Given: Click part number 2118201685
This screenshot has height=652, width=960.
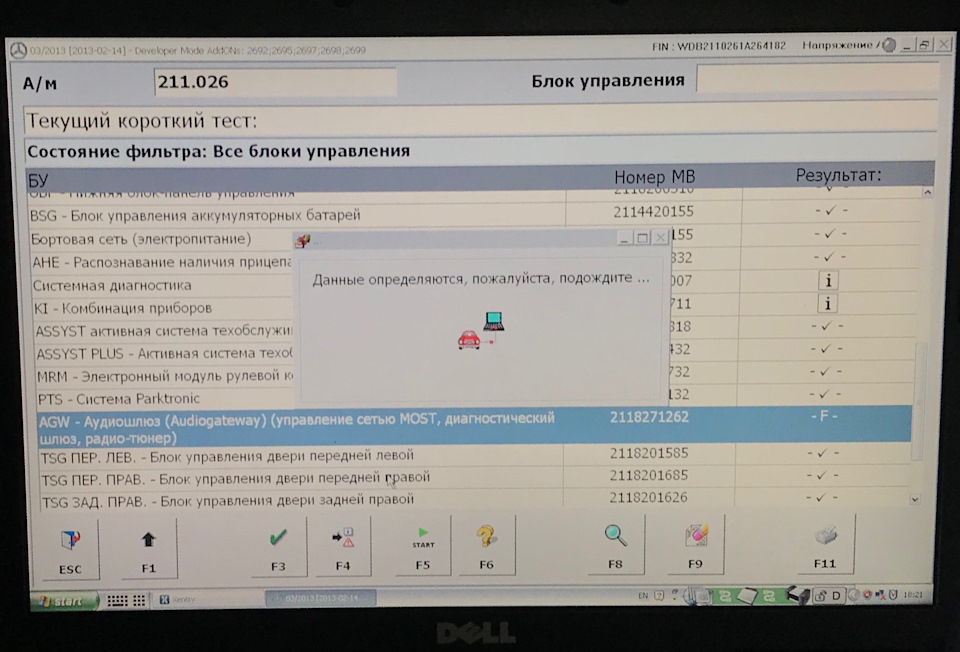Looking at the screenshot, I should pos(648,476).
